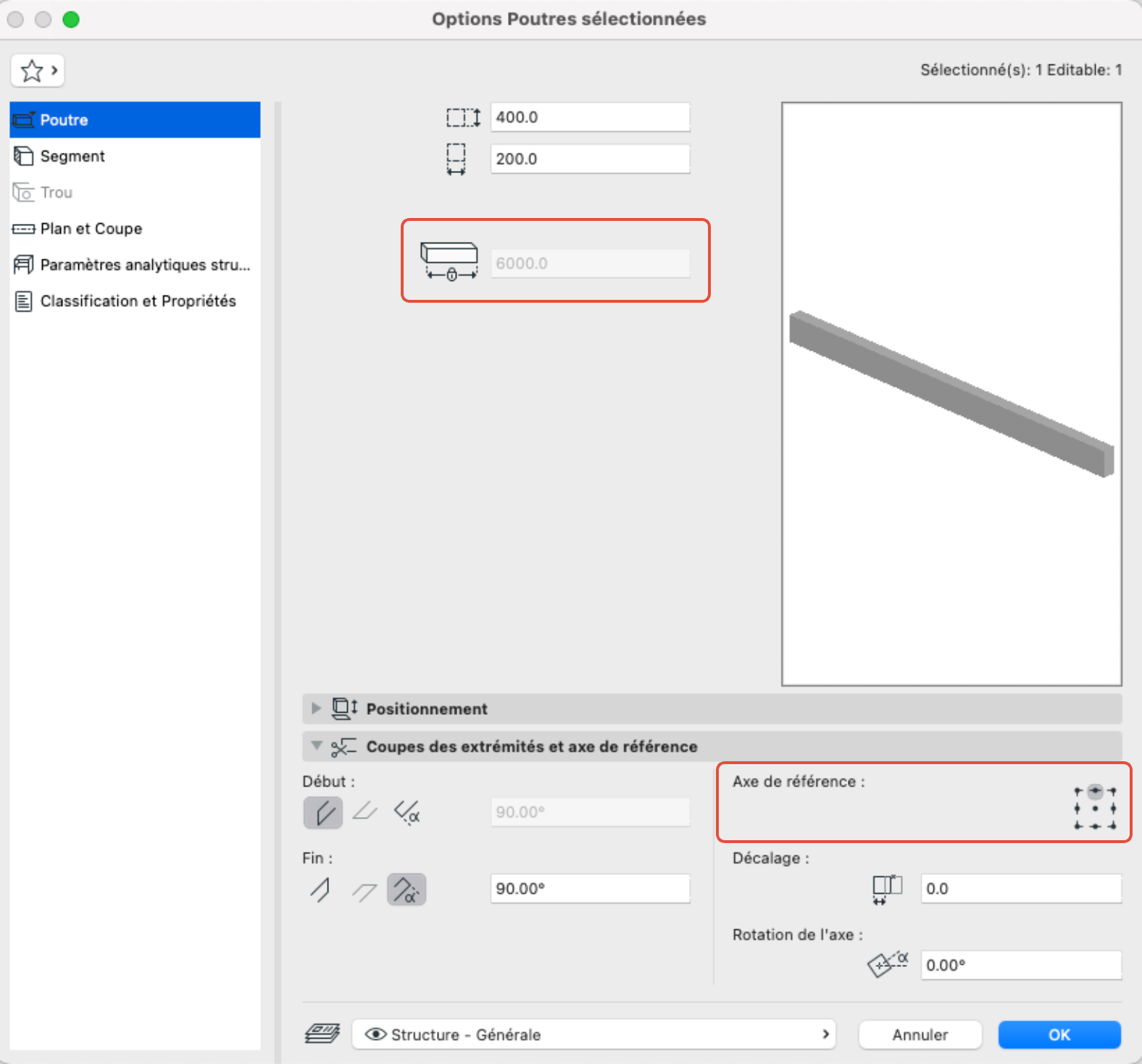1142x1064 pixels.
Task: Set reference axis to top center point
Action: click(x=1095, y=791)
